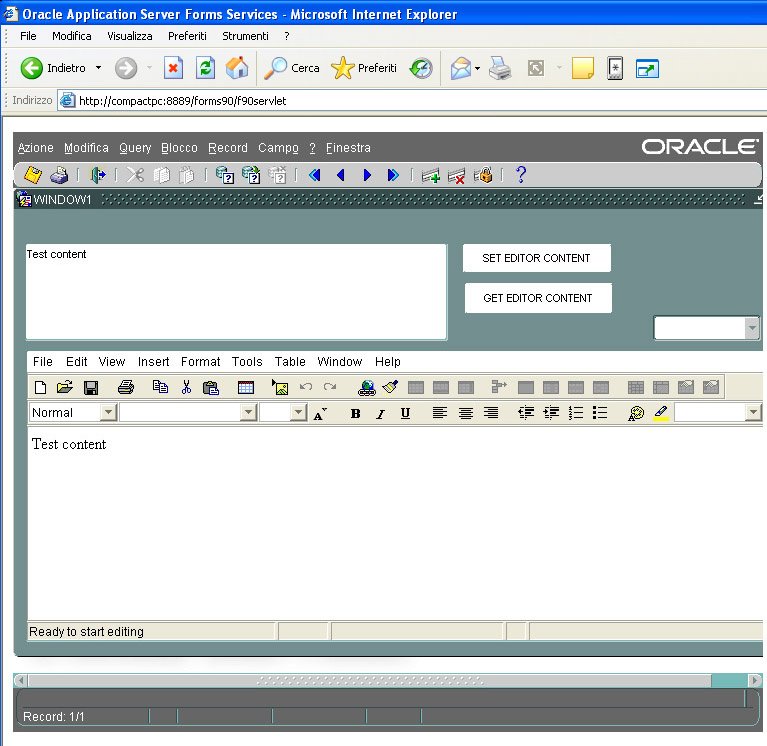Screen dimensions: 767x746
Task: Click the browser Refresh button
Action: coord(206,68)
